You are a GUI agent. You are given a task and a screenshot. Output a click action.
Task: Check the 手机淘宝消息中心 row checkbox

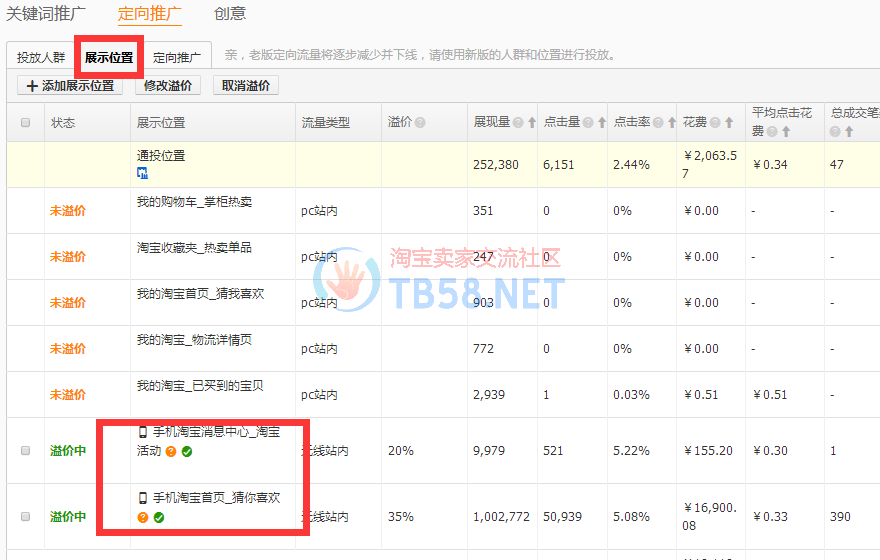click(x=26, y=451)
